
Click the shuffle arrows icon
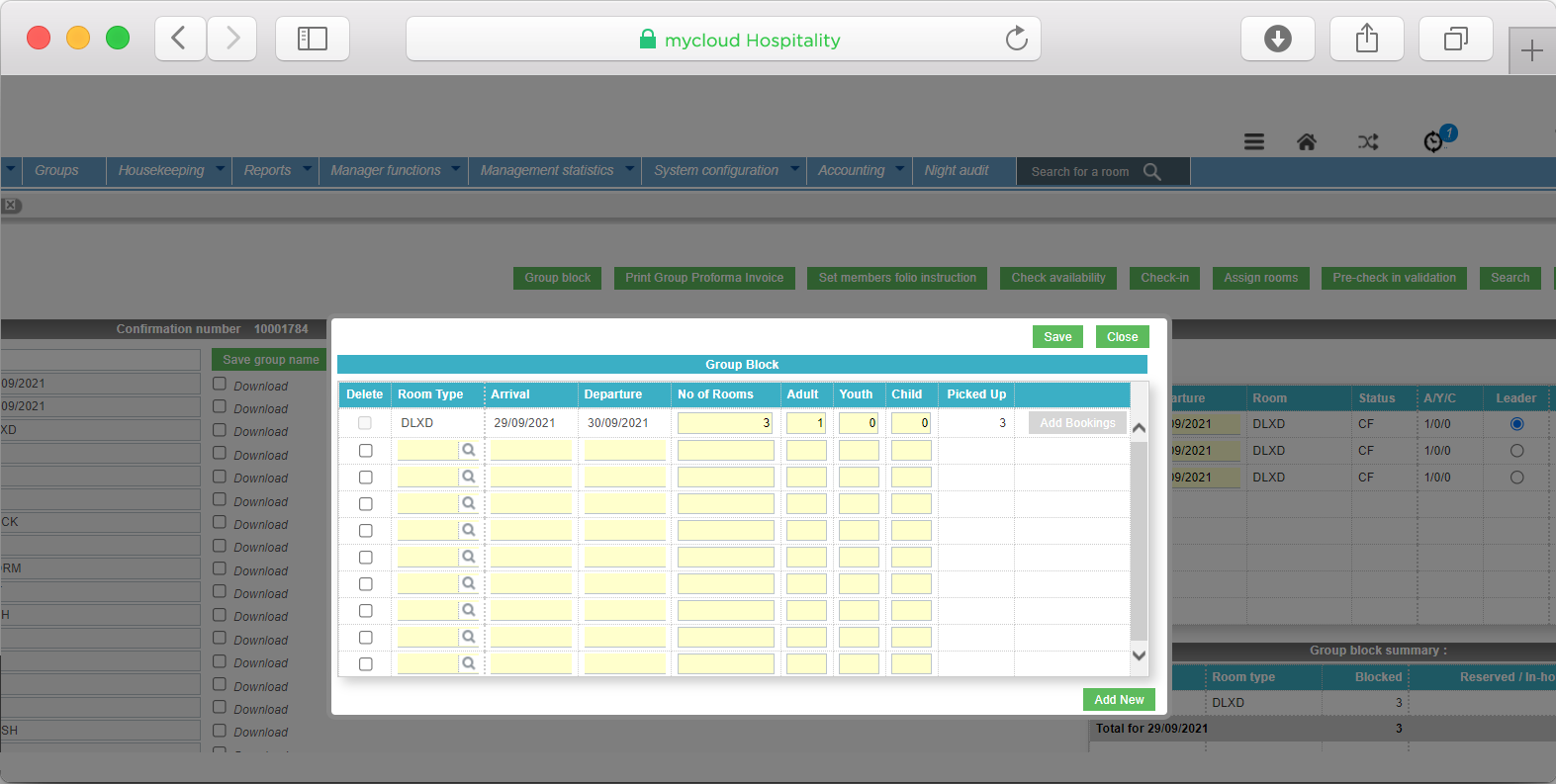1368,142
